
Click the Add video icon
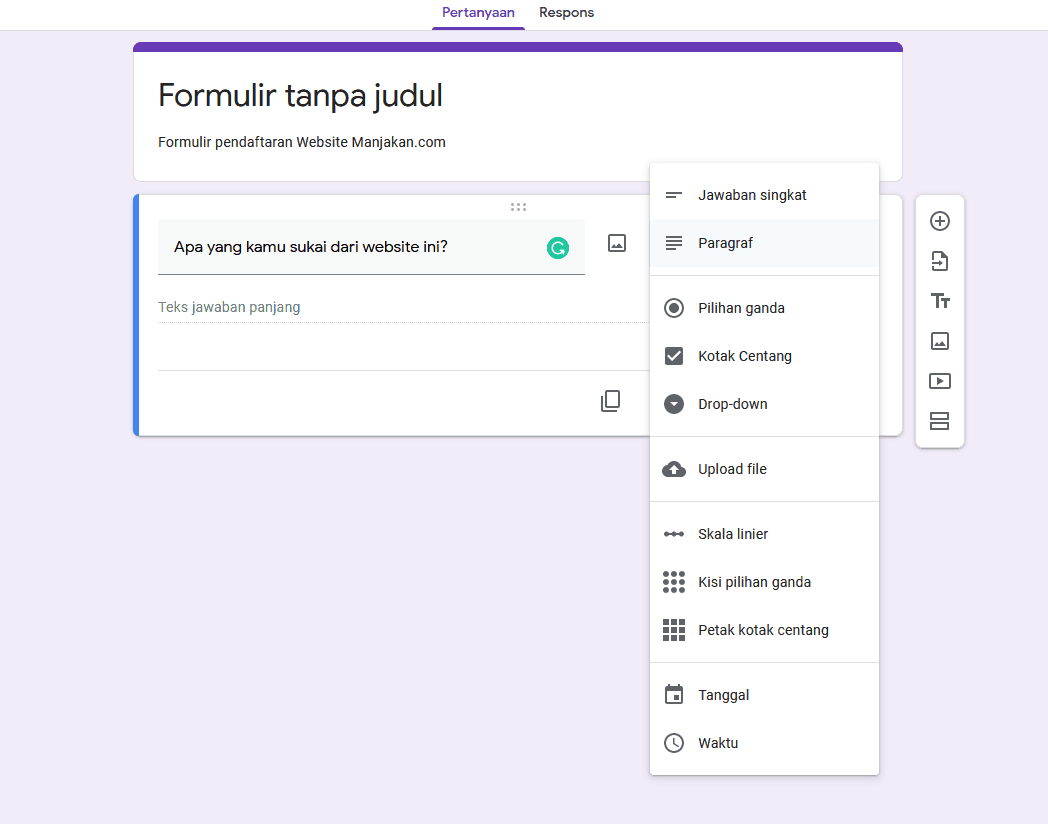click(x=940, y=381)
